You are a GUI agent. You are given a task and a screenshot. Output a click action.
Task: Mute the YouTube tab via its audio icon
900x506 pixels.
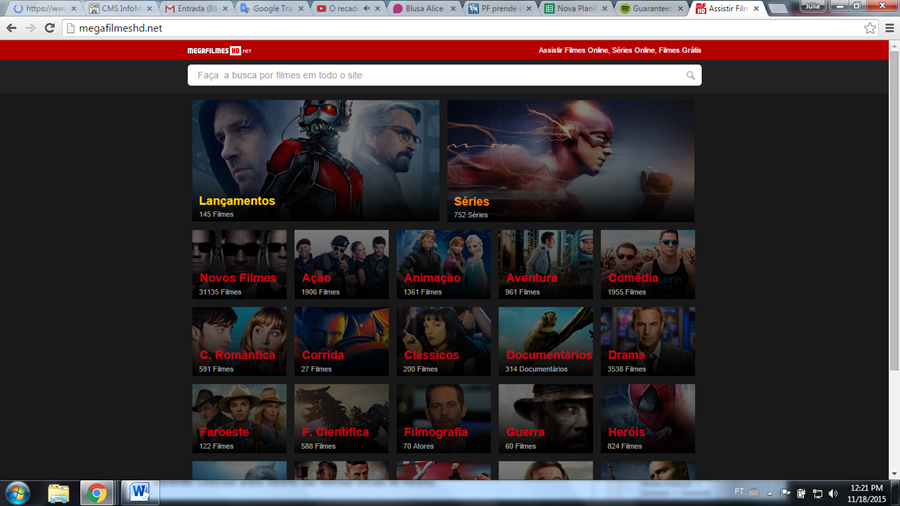[x=367, y=9]
